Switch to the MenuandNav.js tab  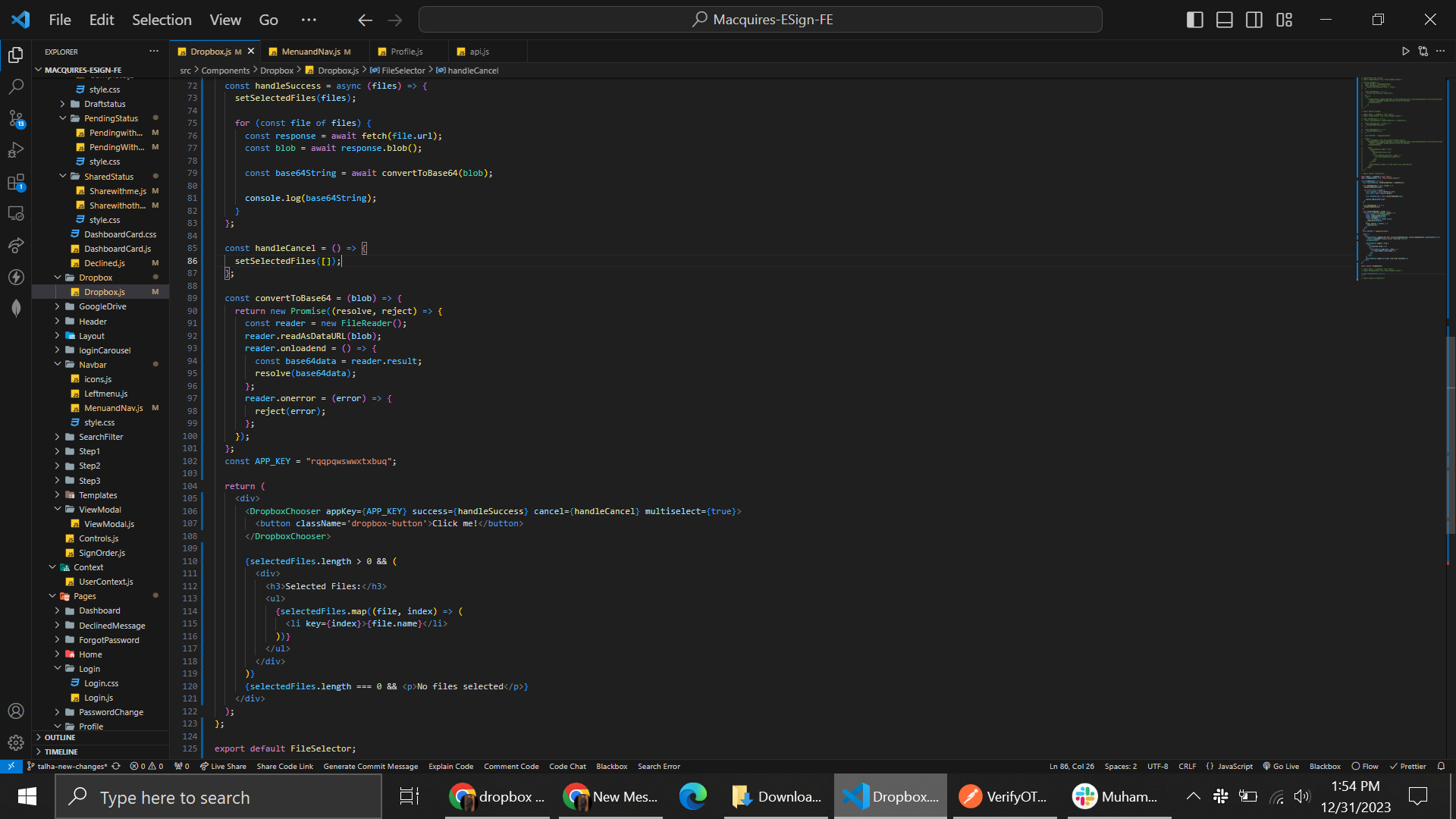(311, 52)
